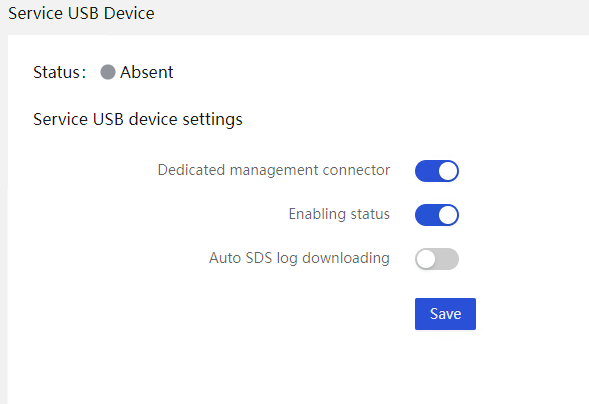This screenshot has height=404, width=589.
Task: Click the Status: label
Action: click(60, 72)
